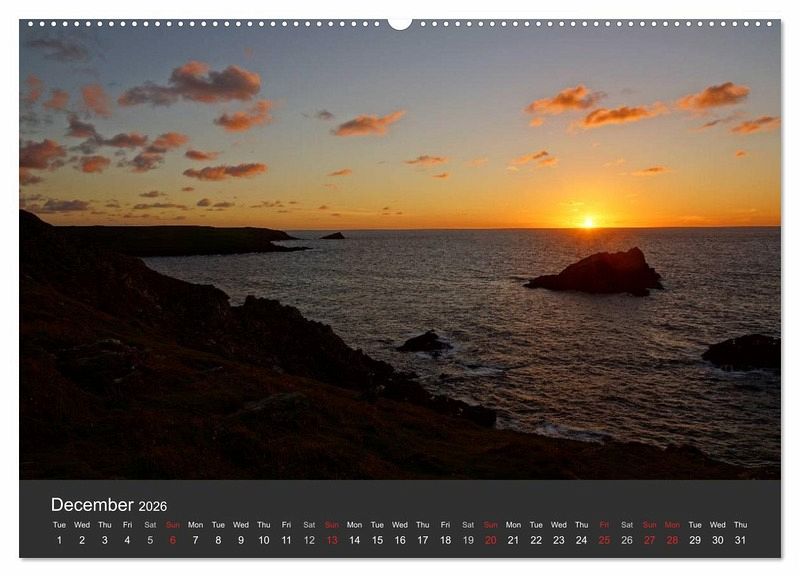Click the Thu label above 31
The height and width of the screenshot is (577, 800).
click(740, 524)
